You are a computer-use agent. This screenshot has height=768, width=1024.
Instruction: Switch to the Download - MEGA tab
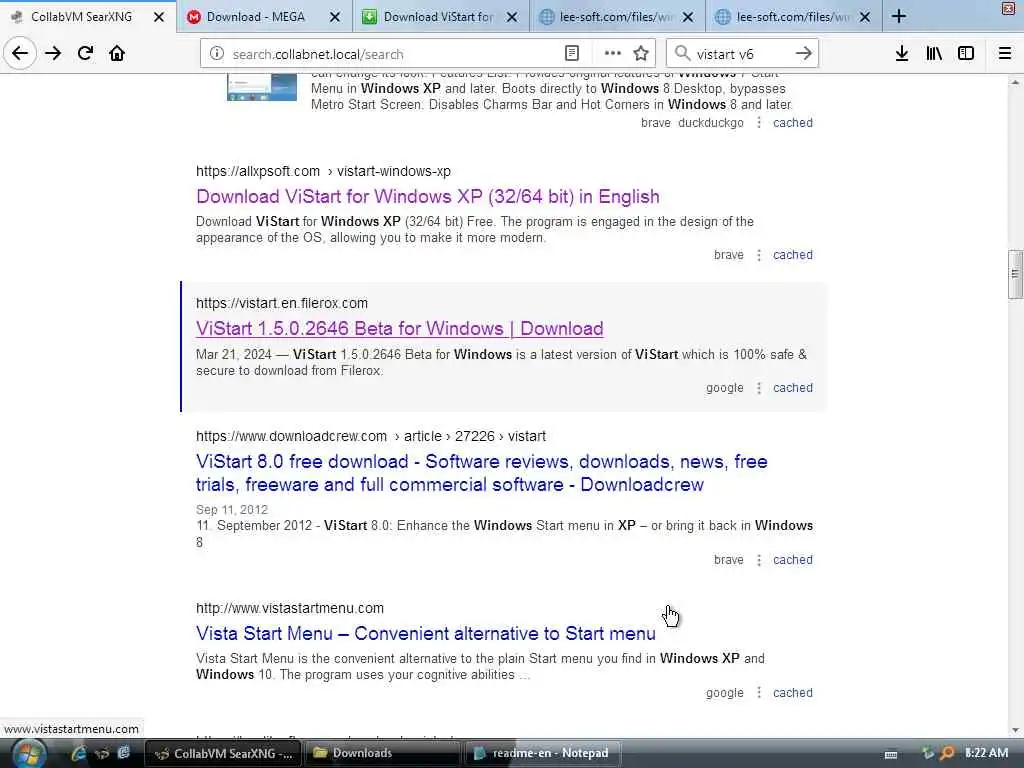pyautogui.click(x=264, y=17)
